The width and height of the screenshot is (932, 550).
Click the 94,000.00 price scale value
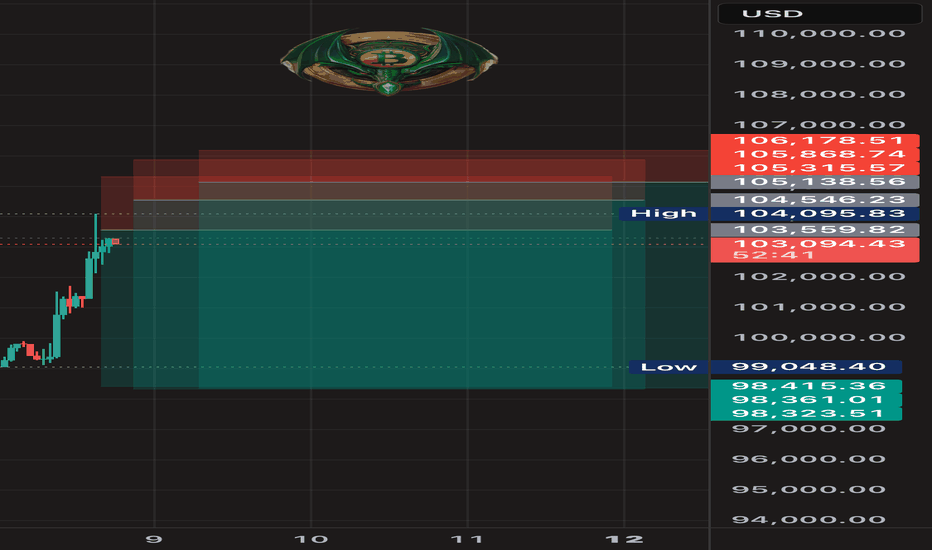point(809,520)
